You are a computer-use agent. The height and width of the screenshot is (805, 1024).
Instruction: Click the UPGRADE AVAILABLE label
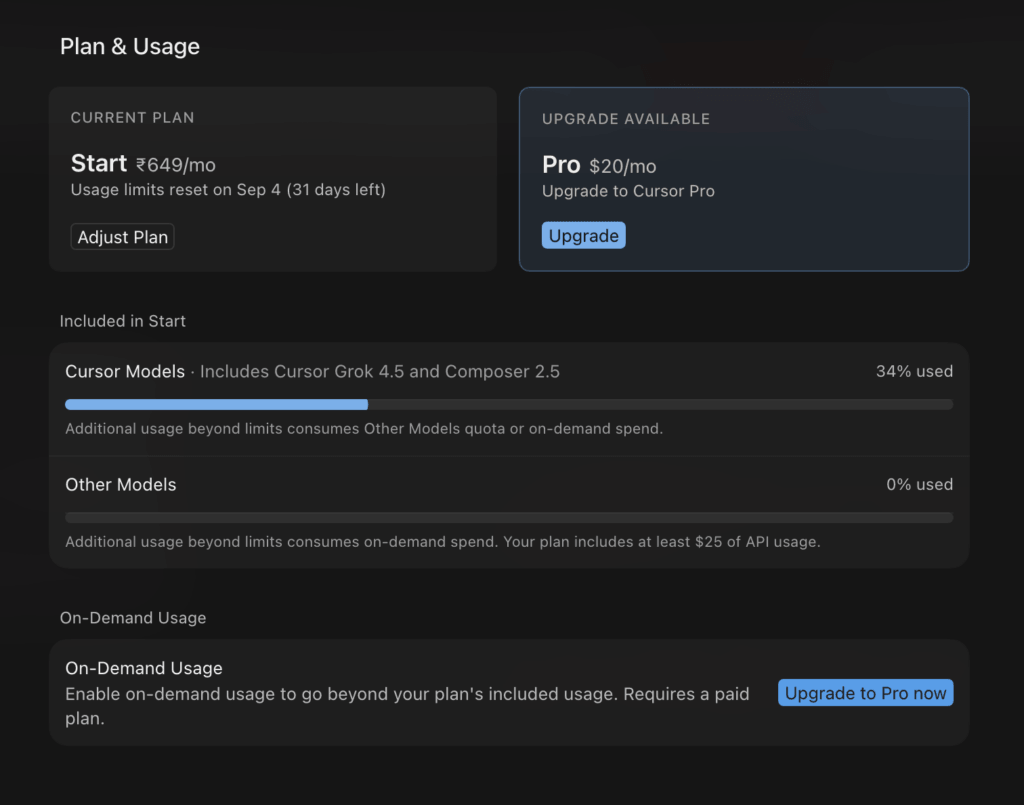click(x=626, y=119)
